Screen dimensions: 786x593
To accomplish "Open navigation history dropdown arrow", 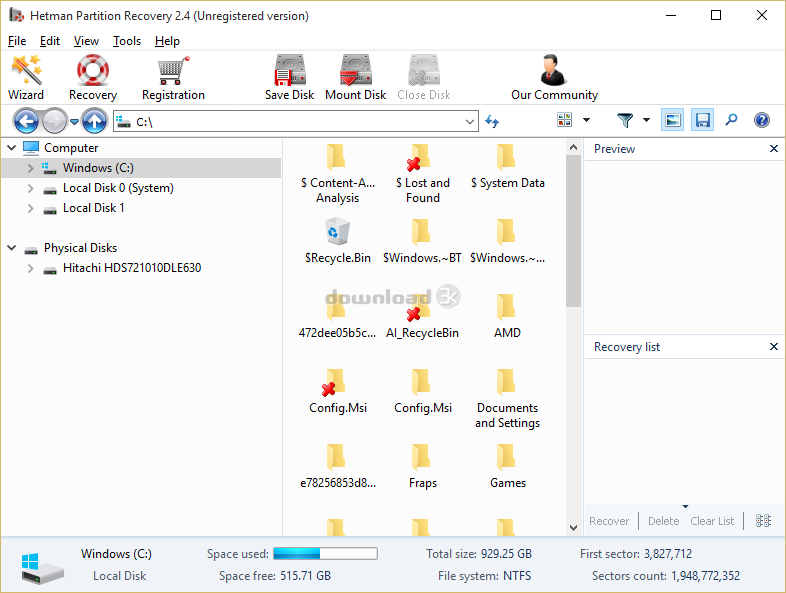I will click(74, 121).
